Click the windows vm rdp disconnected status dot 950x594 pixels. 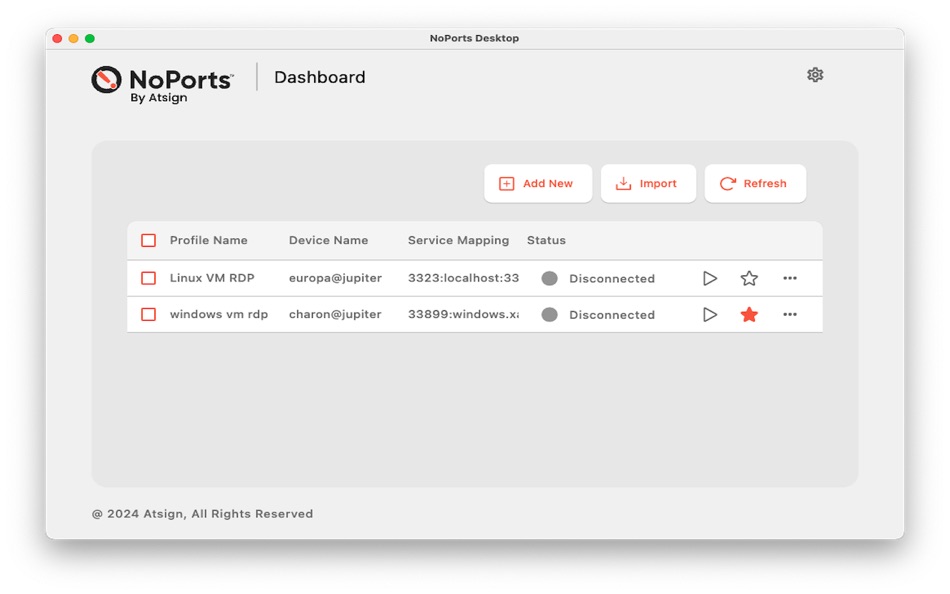(550, 315)
